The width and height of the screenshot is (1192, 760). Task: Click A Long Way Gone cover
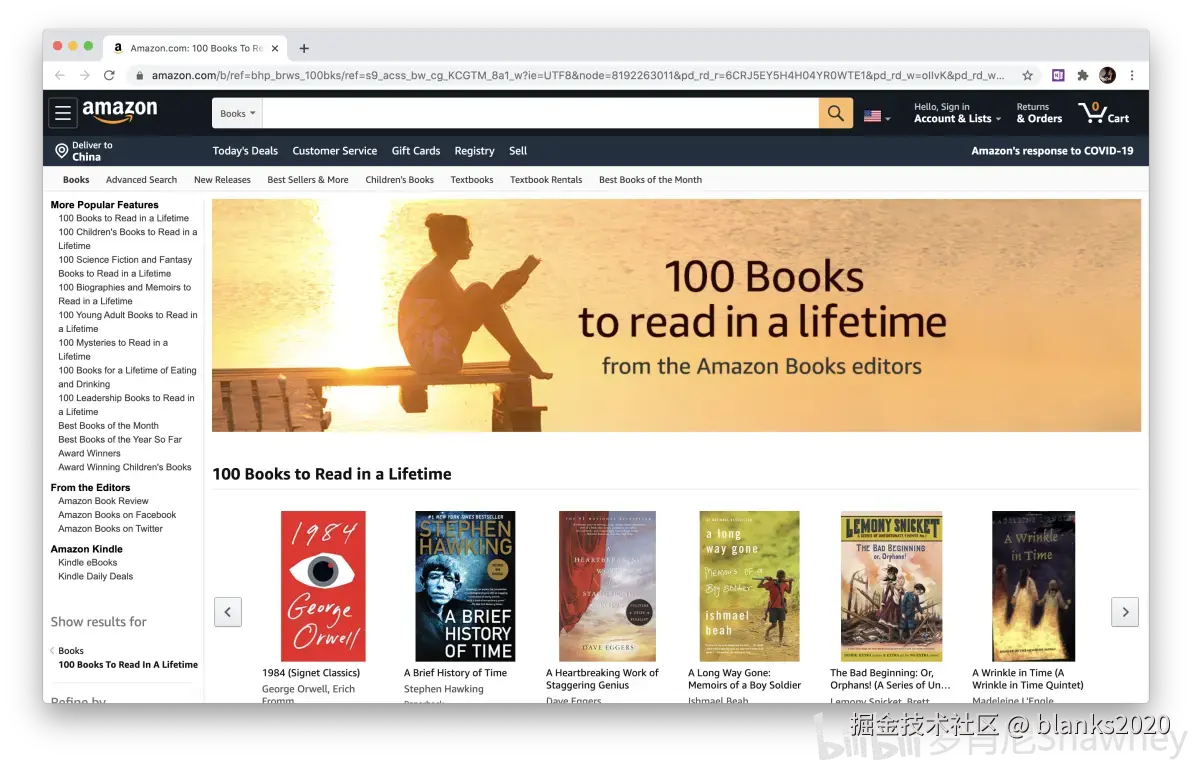tap(750, 586)
